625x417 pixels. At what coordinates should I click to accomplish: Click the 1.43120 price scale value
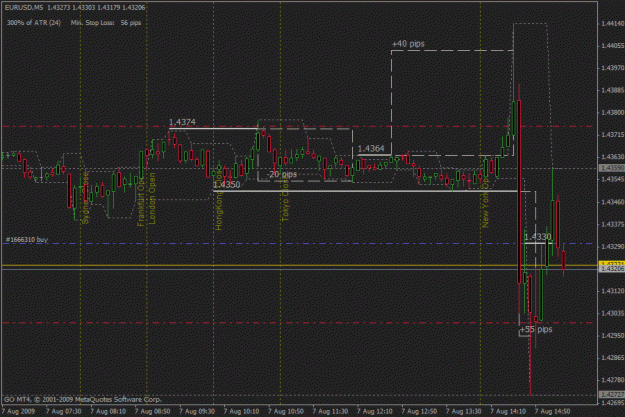(612, 291)
